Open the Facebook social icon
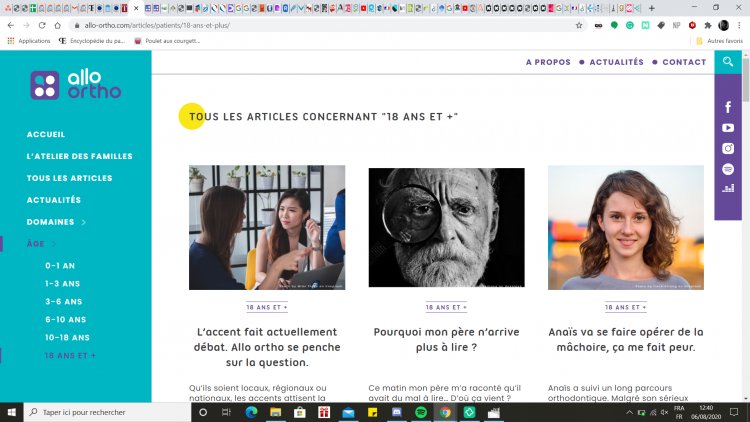The image size is (750, 422). tap(728, 107)
